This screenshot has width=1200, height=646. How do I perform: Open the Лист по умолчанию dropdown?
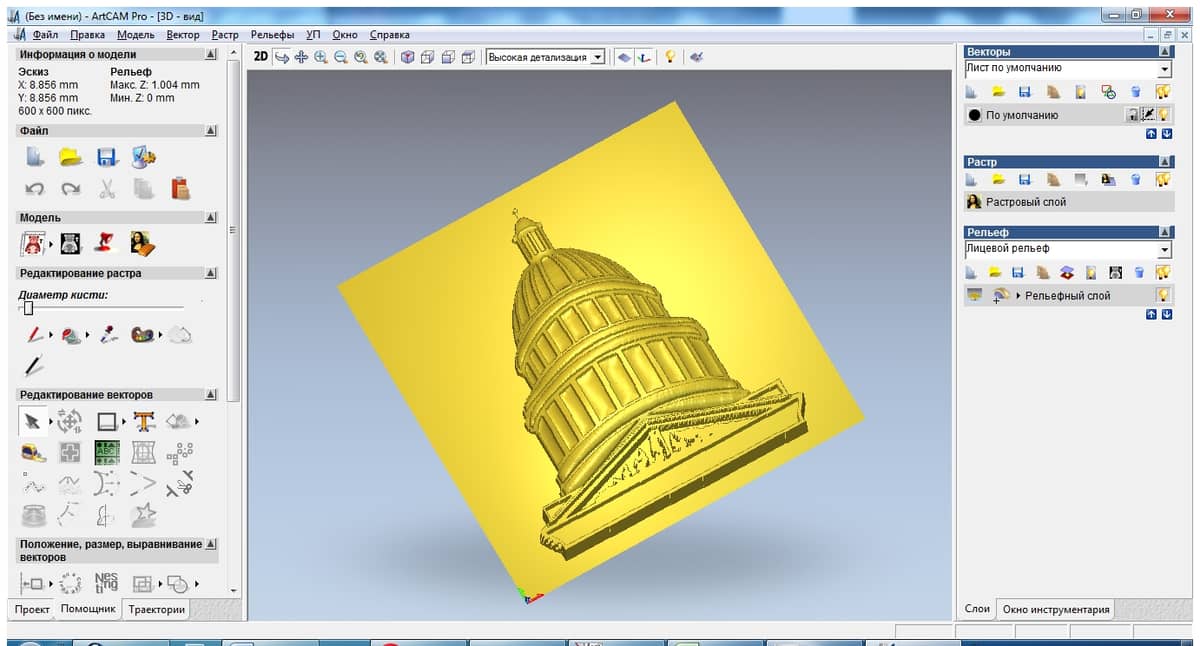(x=1164, y=70)
